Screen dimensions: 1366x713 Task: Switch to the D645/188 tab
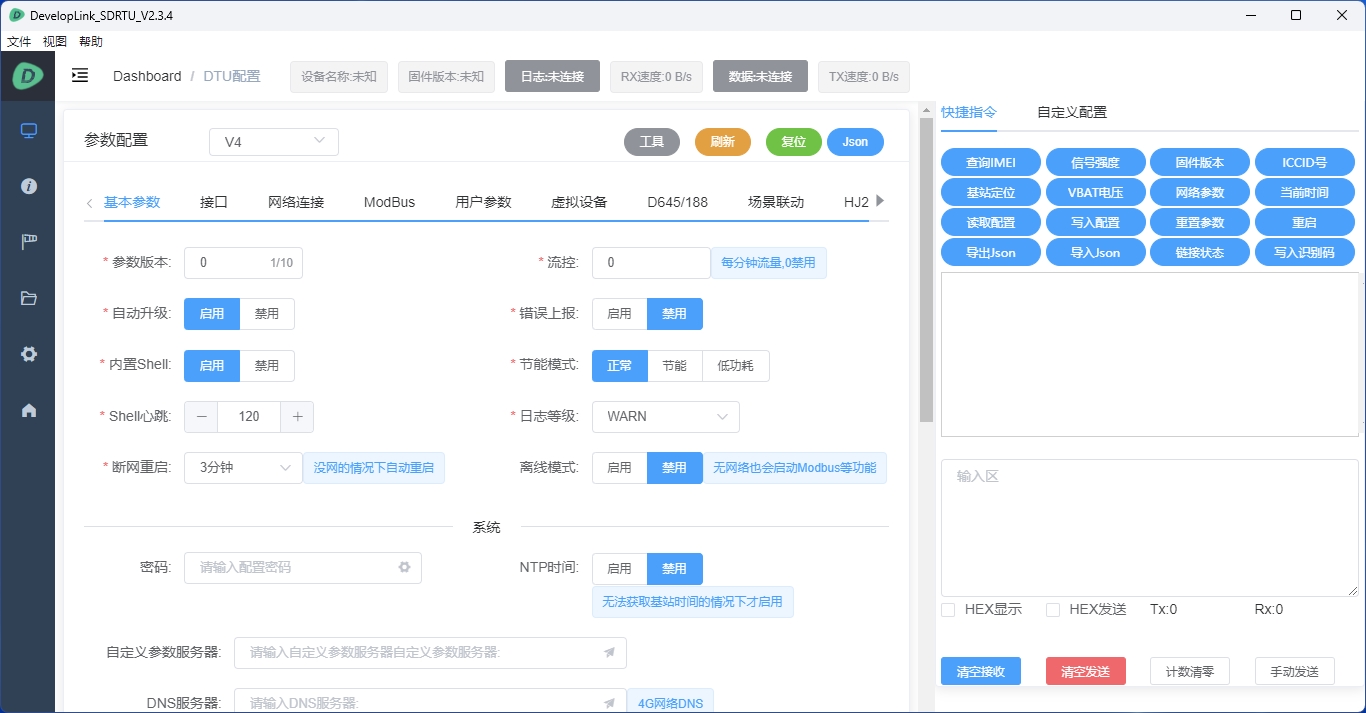pyautogui.click(x=677, y=202)
